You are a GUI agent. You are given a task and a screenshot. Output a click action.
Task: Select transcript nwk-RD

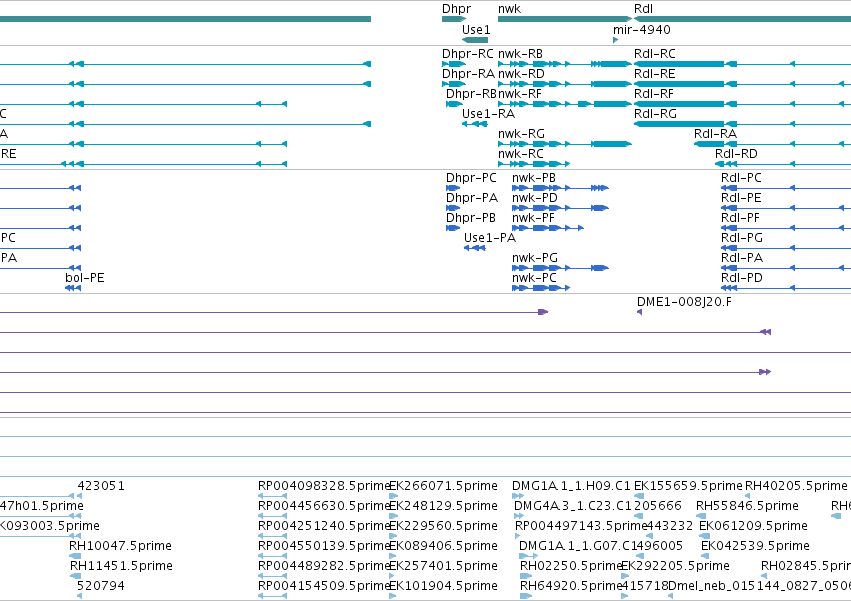[565, 84]
